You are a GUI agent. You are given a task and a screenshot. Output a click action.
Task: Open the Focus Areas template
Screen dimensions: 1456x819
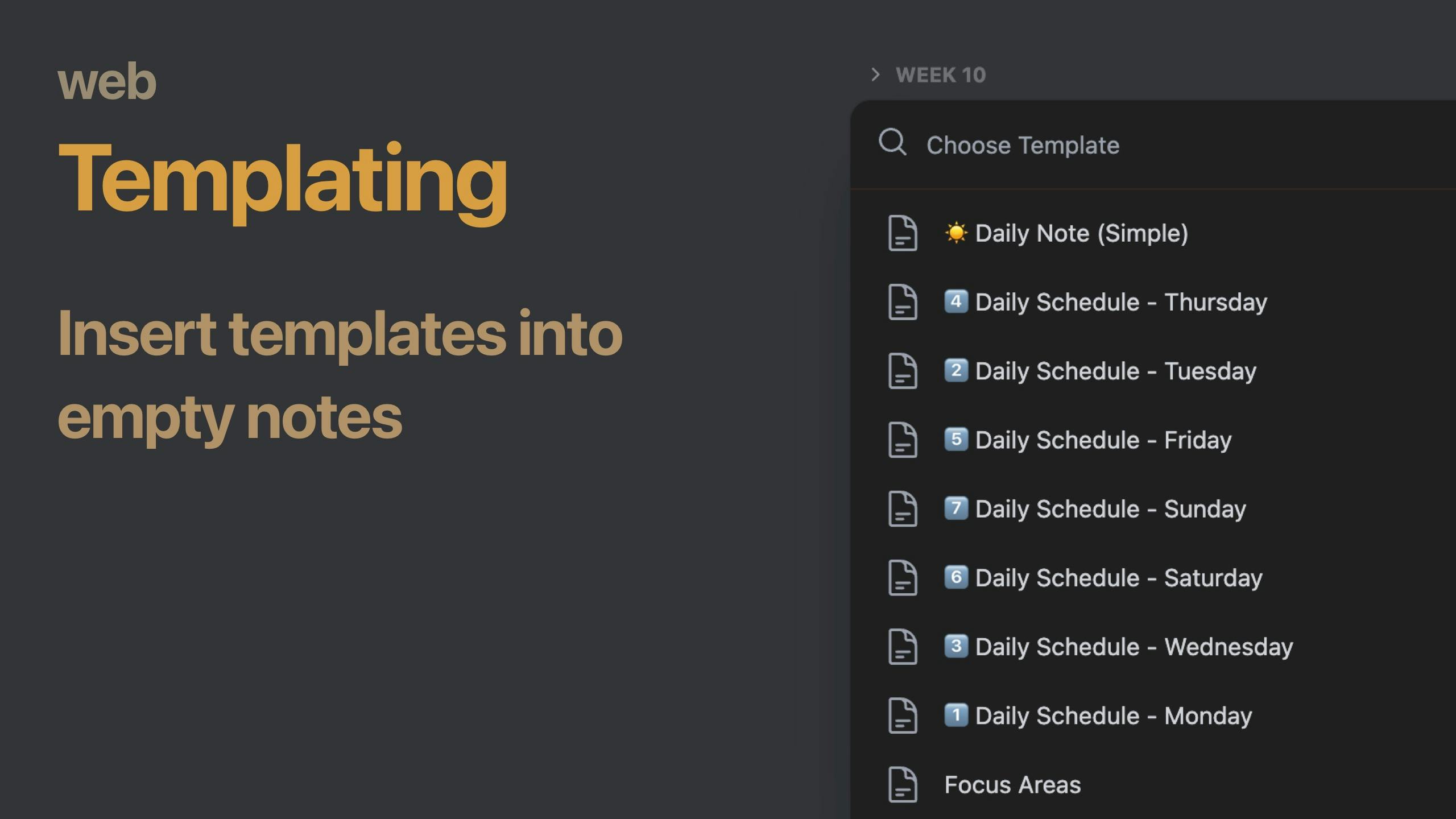pos(1012,785)
